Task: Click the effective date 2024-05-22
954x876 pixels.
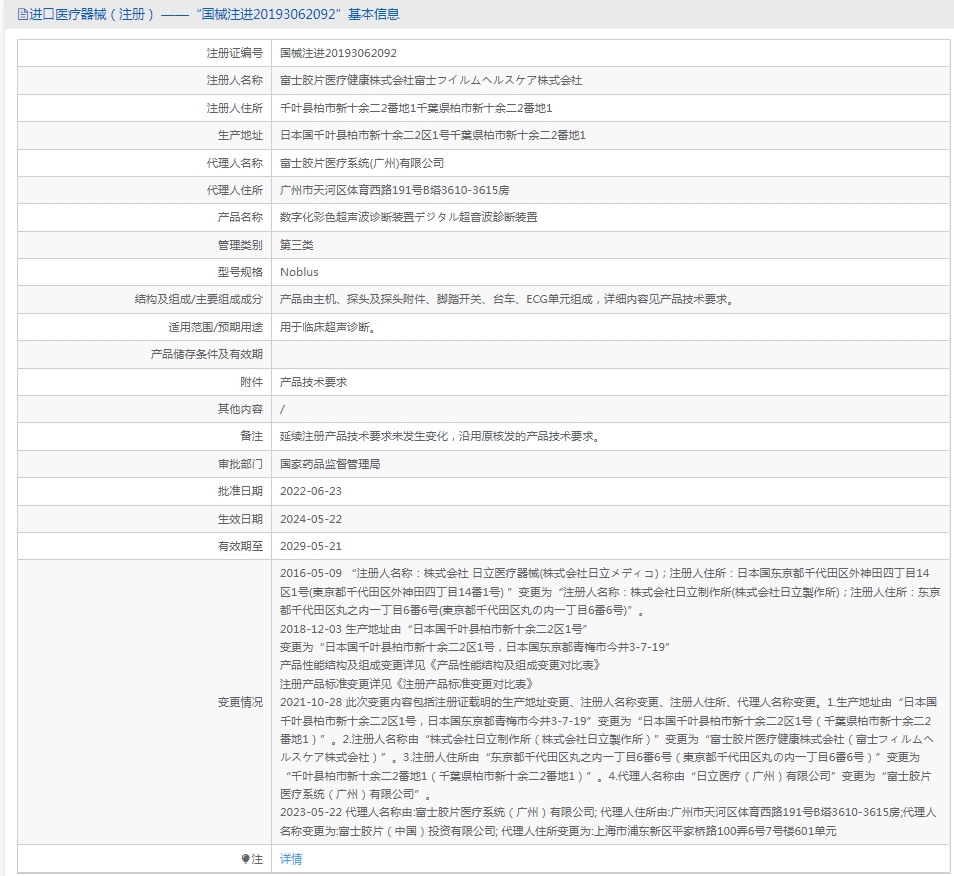Action: 311,519
